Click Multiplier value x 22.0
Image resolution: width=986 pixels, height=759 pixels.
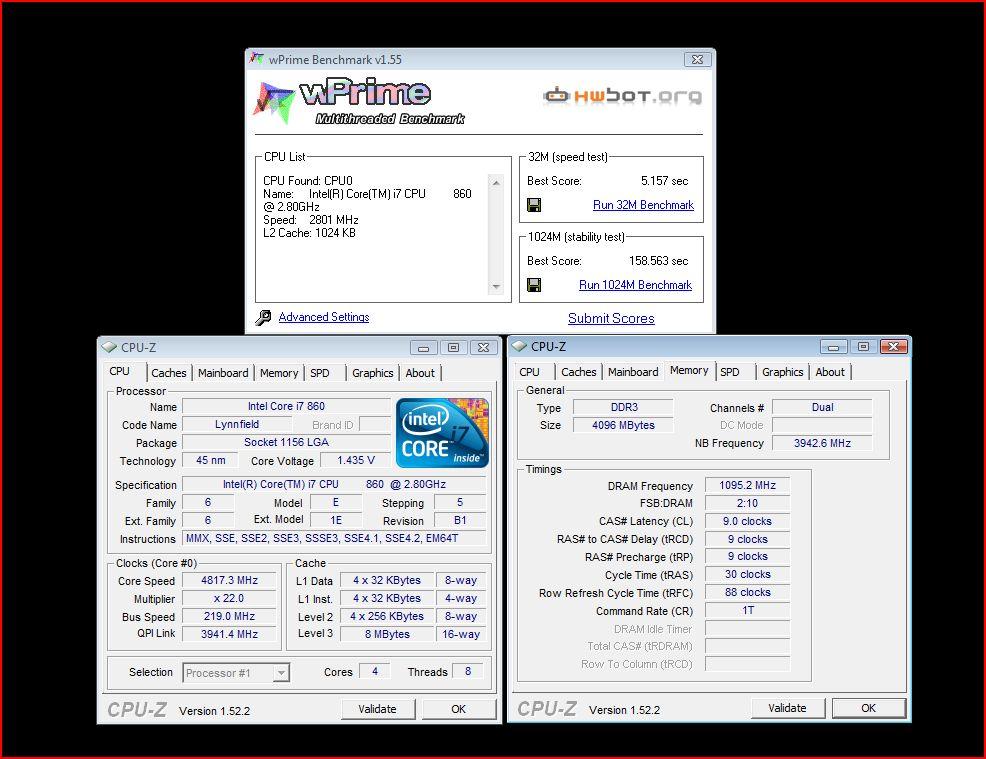[230, 599]
